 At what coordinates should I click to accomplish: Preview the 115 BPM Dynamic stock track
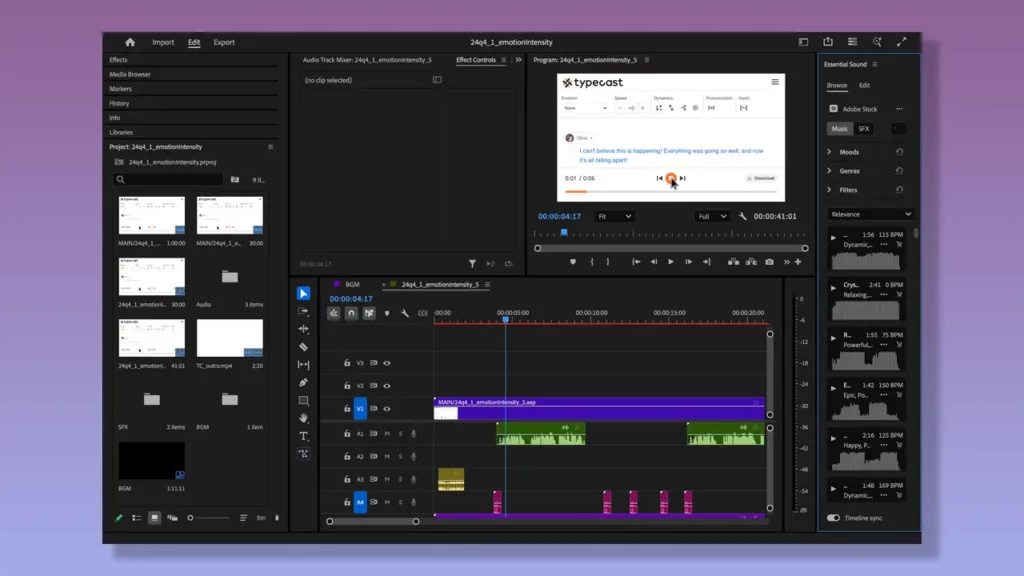833,238
